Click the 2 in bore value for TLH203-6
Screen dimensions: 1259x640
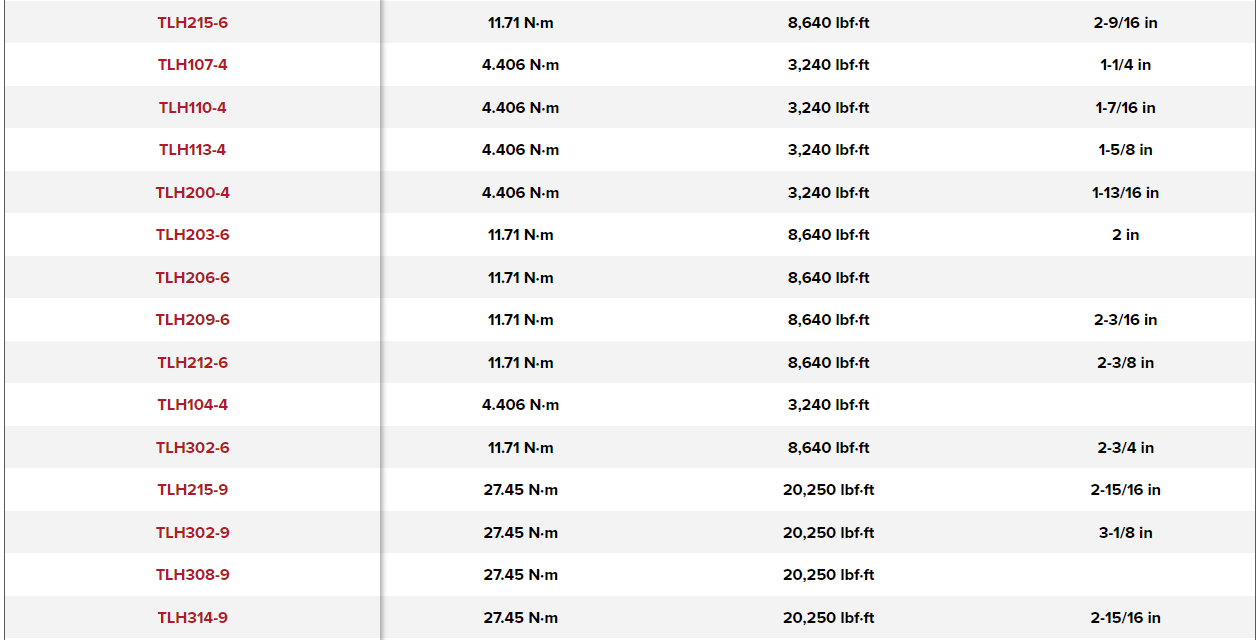[1125, 235]
